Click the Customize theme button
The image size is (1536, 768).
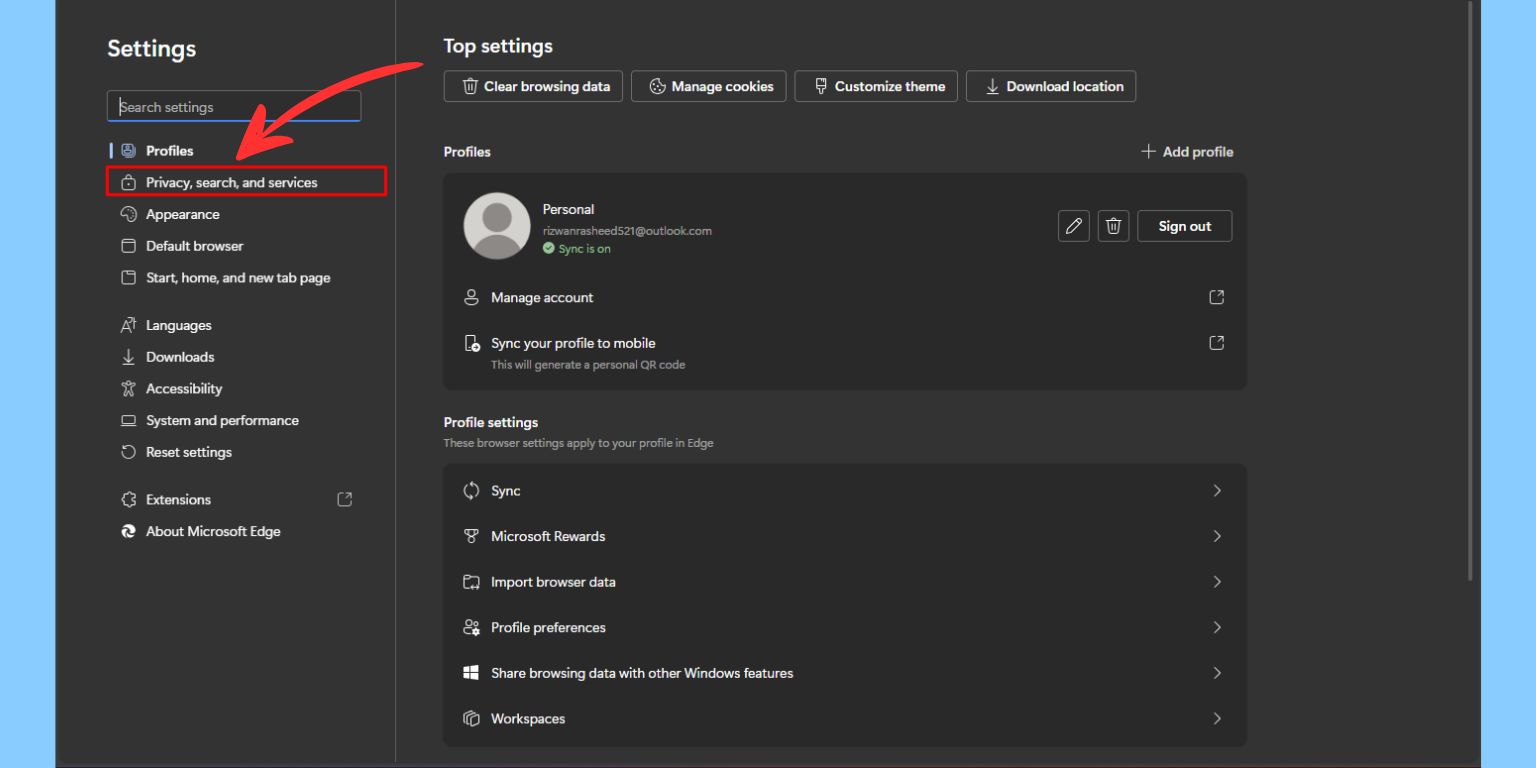click(876, 86)
